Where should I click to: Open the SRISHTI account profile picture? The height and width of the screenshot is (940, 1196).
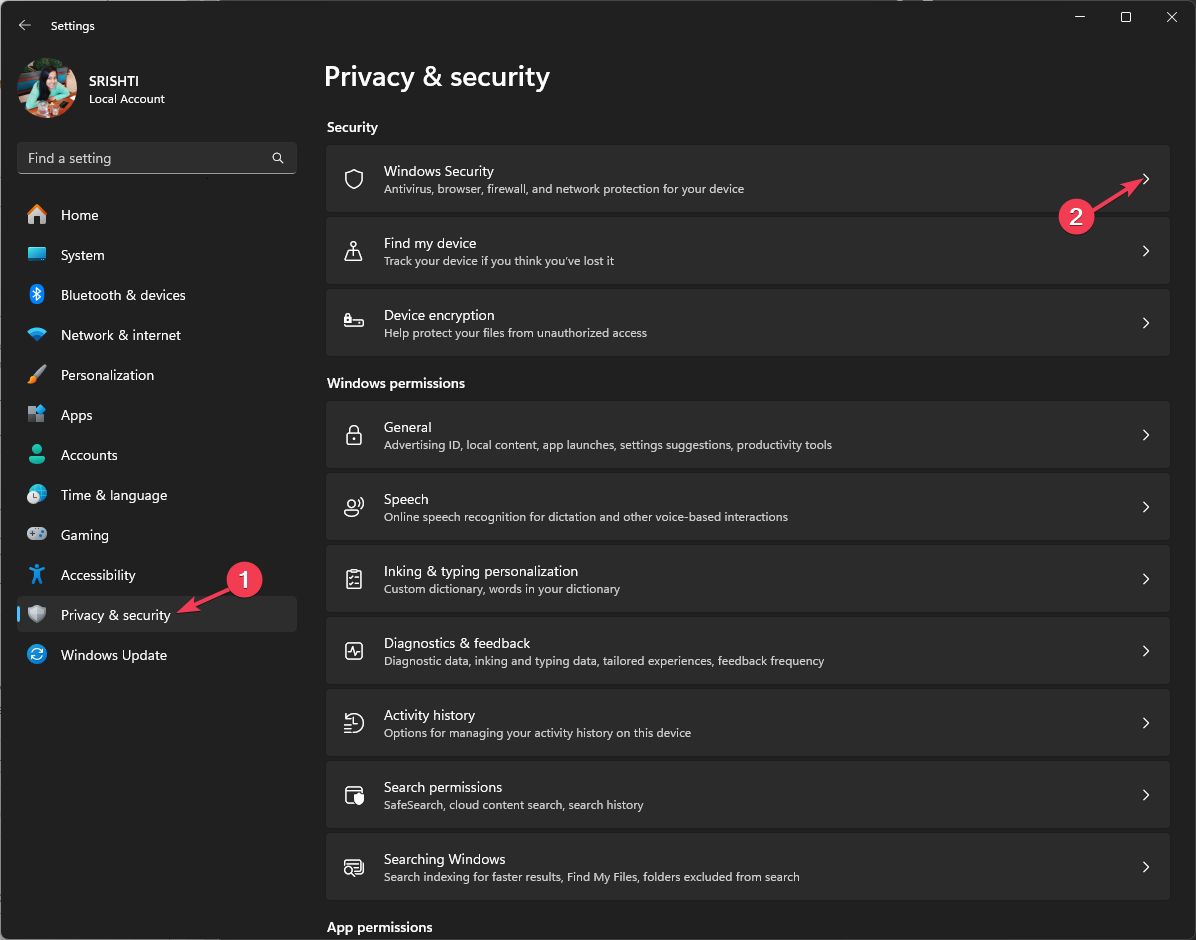(x=47, y=88)
